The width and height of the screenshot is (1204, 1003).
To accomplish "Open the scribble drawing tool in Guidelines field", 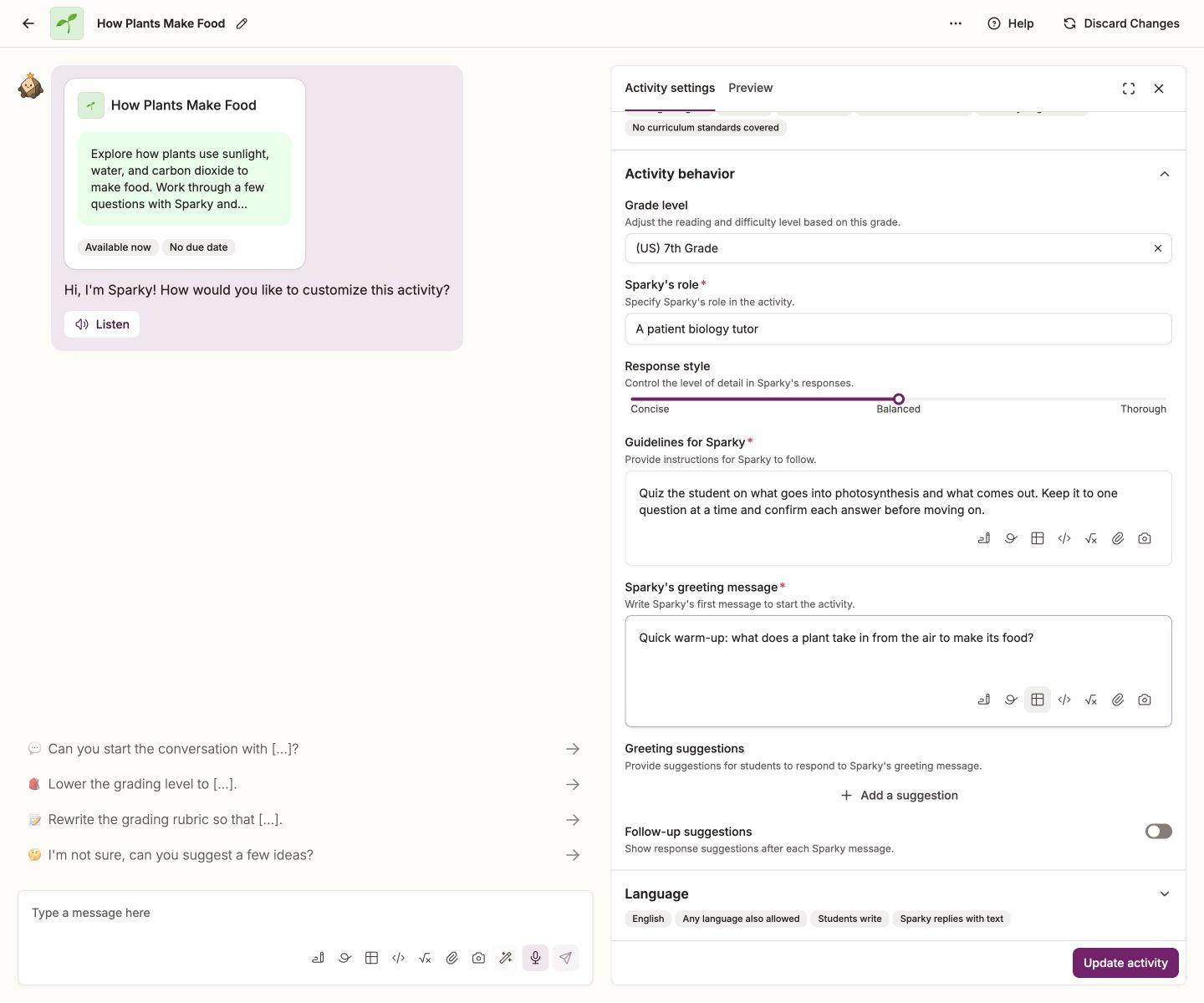I will (1011, 538).
